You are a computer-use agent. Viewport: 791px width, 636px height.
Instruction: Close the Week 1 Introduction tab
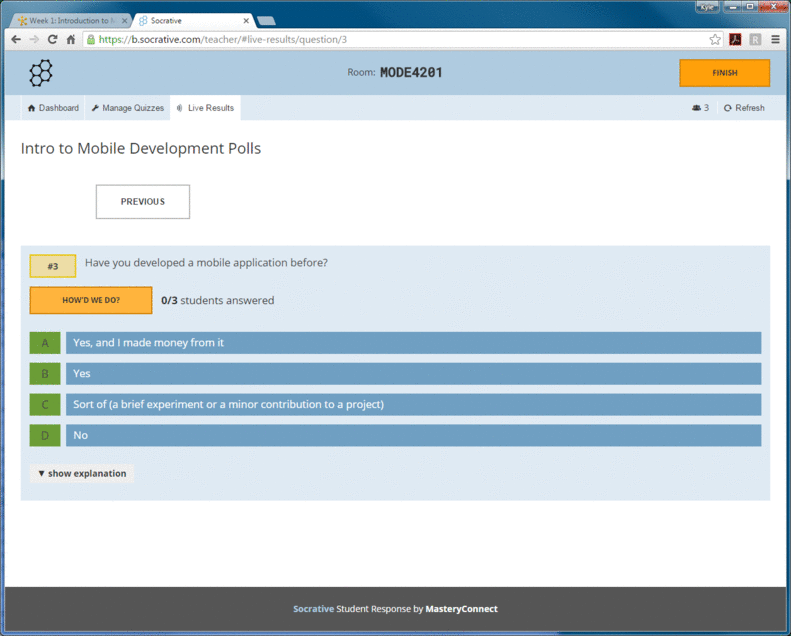coord(125,21)
